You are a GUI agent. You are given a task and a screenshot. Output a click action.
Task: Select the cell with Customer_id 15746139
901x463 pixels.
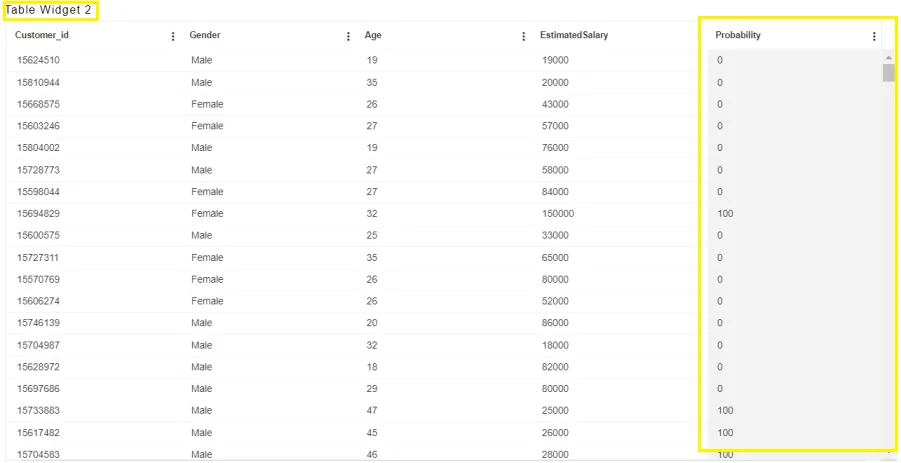(38, 323)
